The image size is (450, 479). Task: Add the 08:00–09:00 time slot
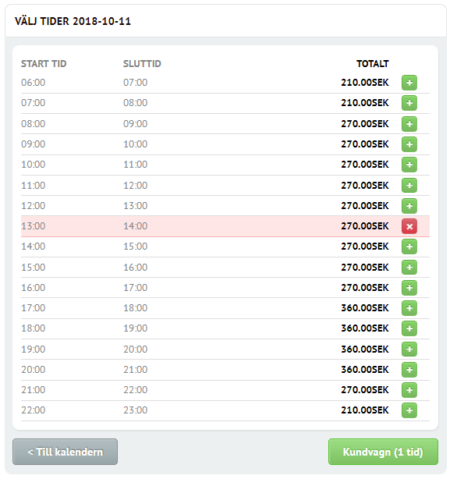coord(409,124)
